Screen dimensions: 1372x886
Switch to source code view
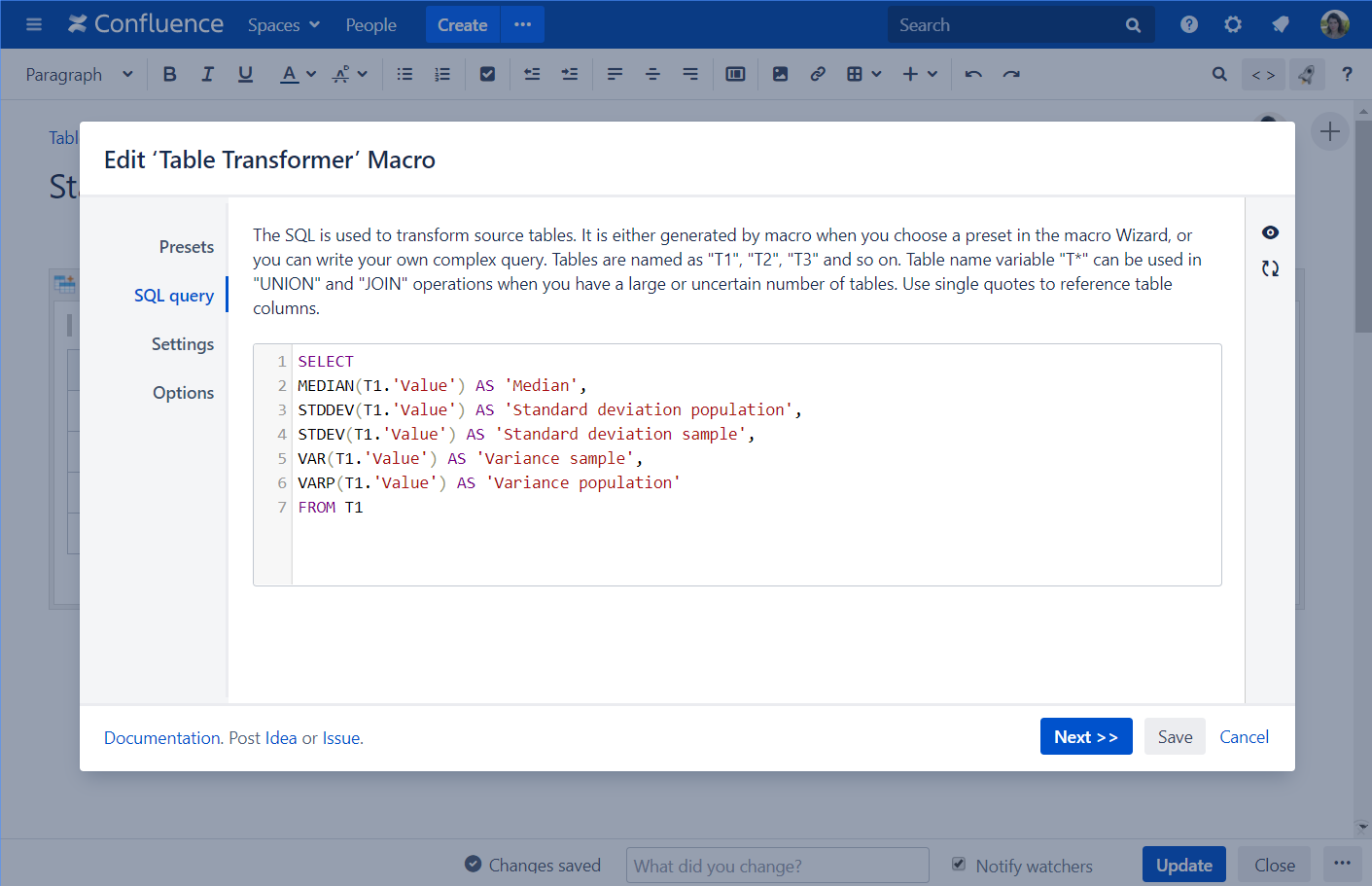tap(1263, 74)
